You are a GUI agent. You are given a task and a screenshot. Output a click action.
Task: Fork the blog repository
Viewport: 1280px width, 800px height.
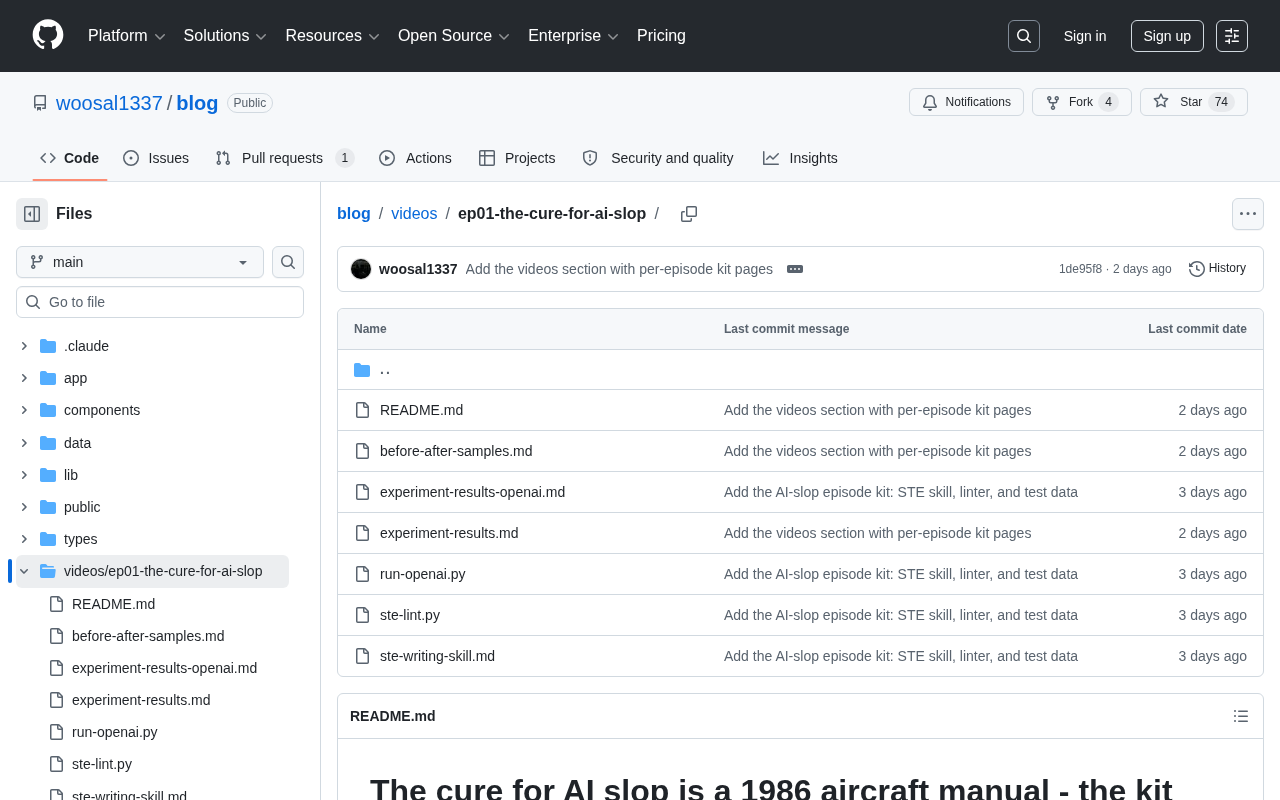[x=1081, y=102]
